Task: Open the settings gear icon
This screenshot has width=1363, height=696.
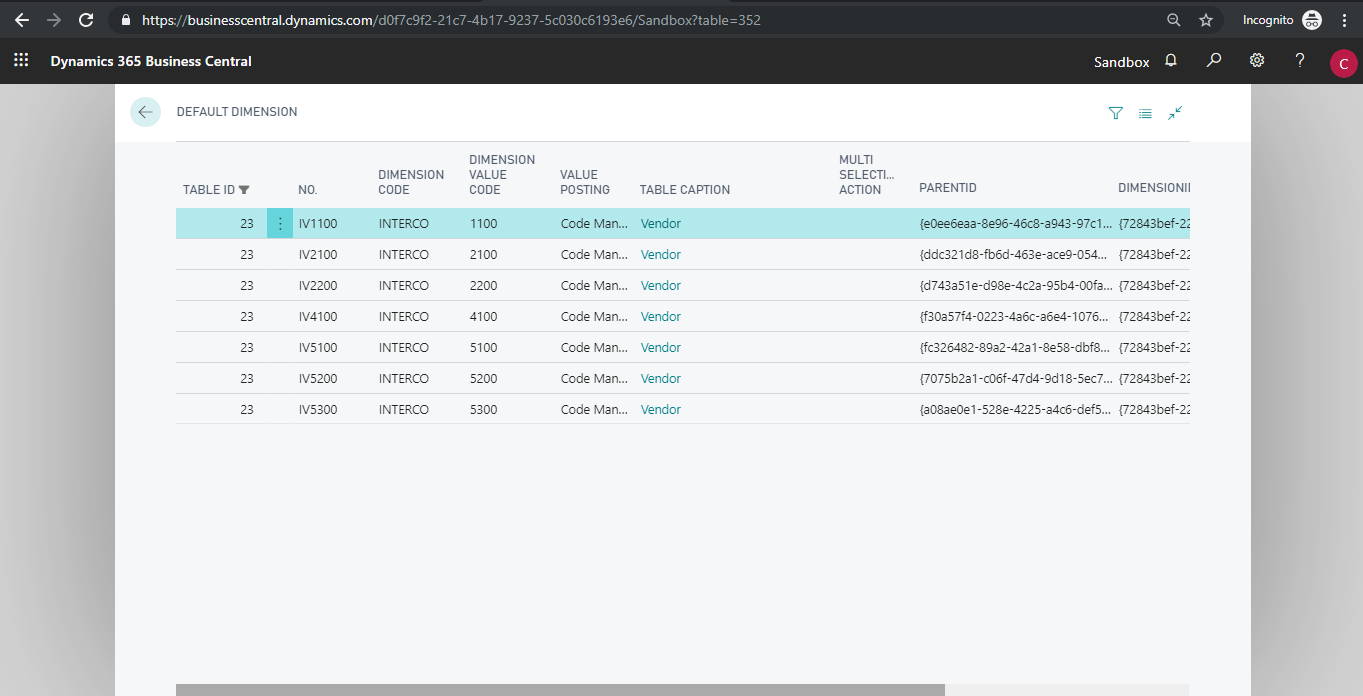Action: pyautogui.click(x=1257, y=61)
